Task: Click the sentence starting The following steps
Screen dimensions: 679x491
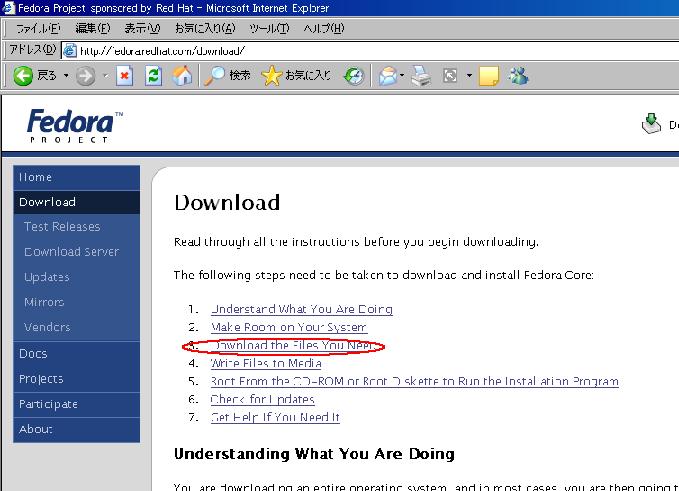Action: pyautogui.click(x=384, y=275)
